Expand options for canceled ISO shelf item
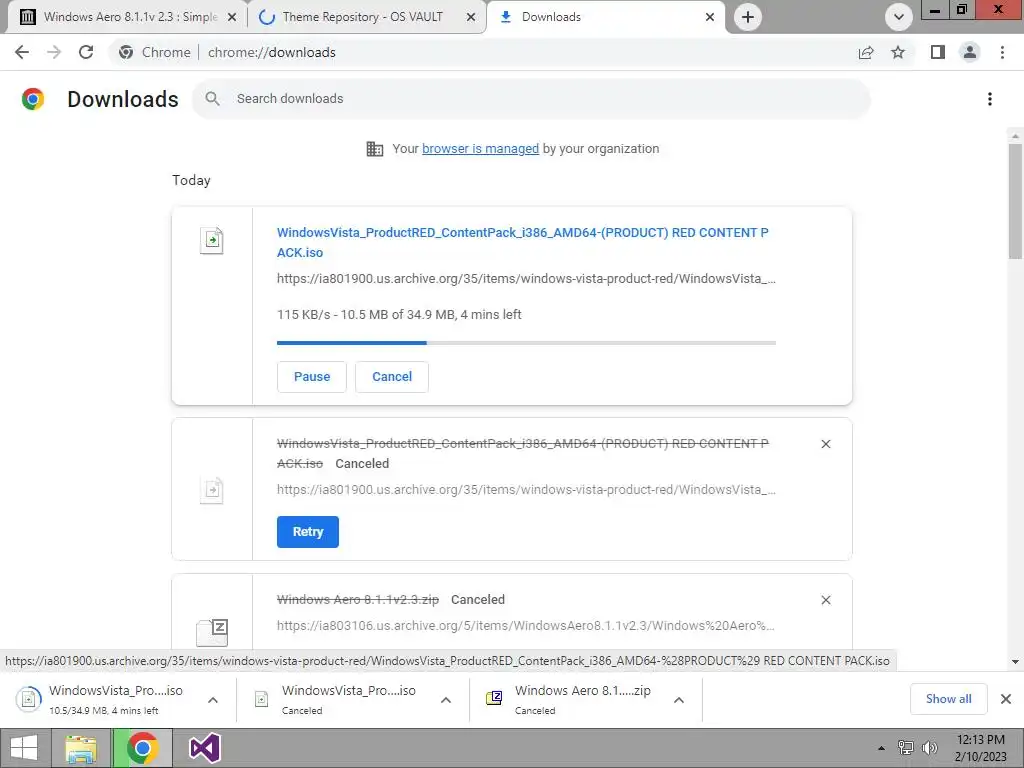 (446, 700)
